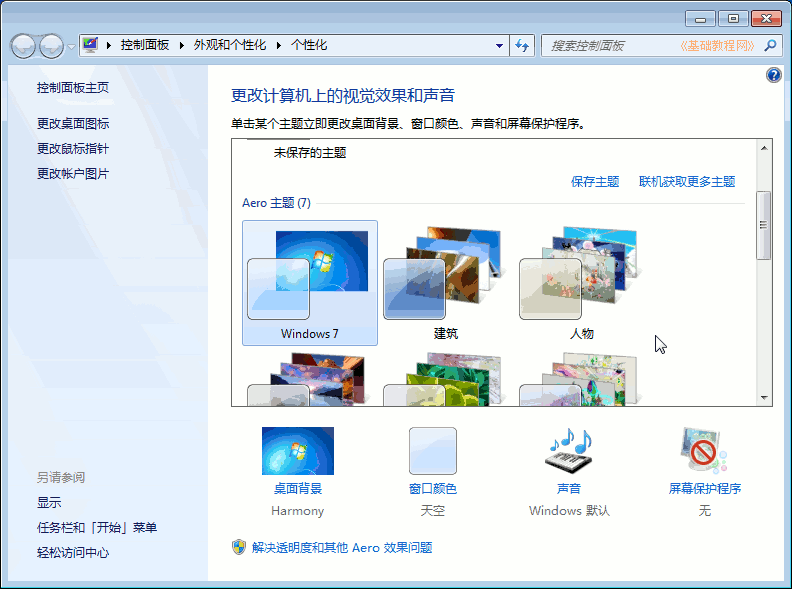Open 控制面板主页 link
The height and width of the screenshot is (589, 792).
click(x=73, y=88)
